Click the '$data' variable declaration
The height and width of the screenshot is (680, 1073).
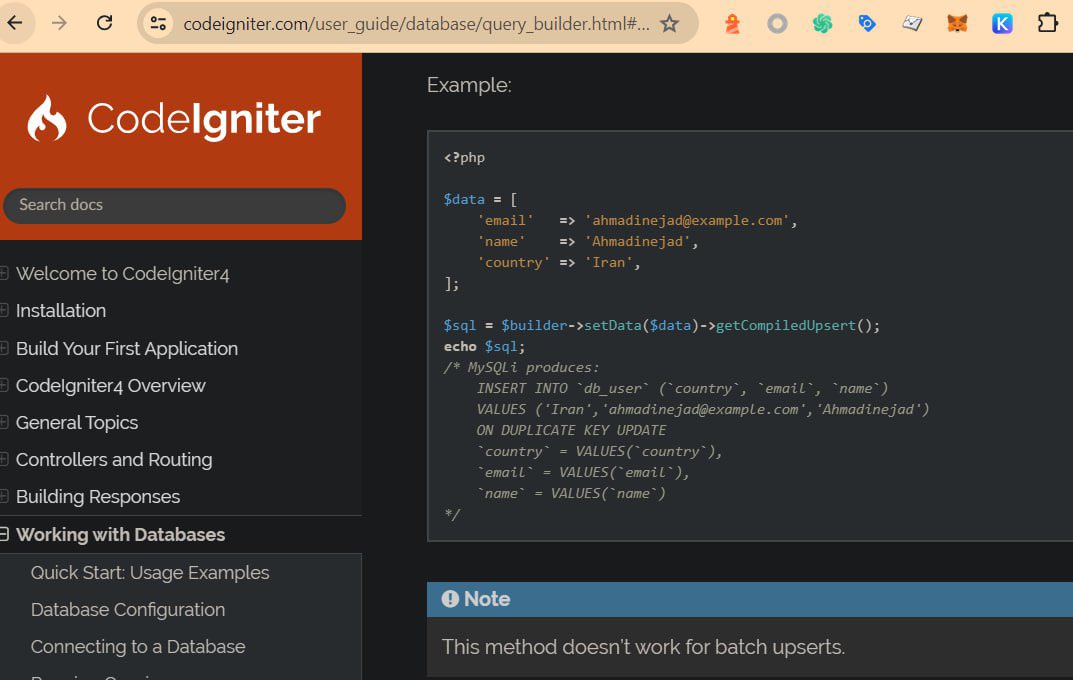[463, 200]
